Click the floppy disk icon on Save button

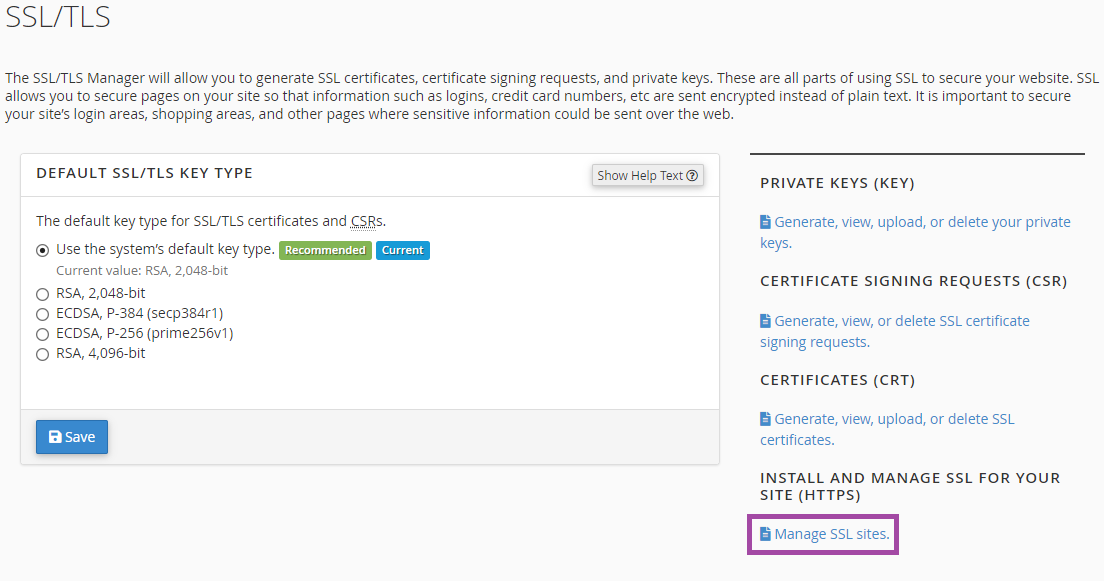coord(55,437)
